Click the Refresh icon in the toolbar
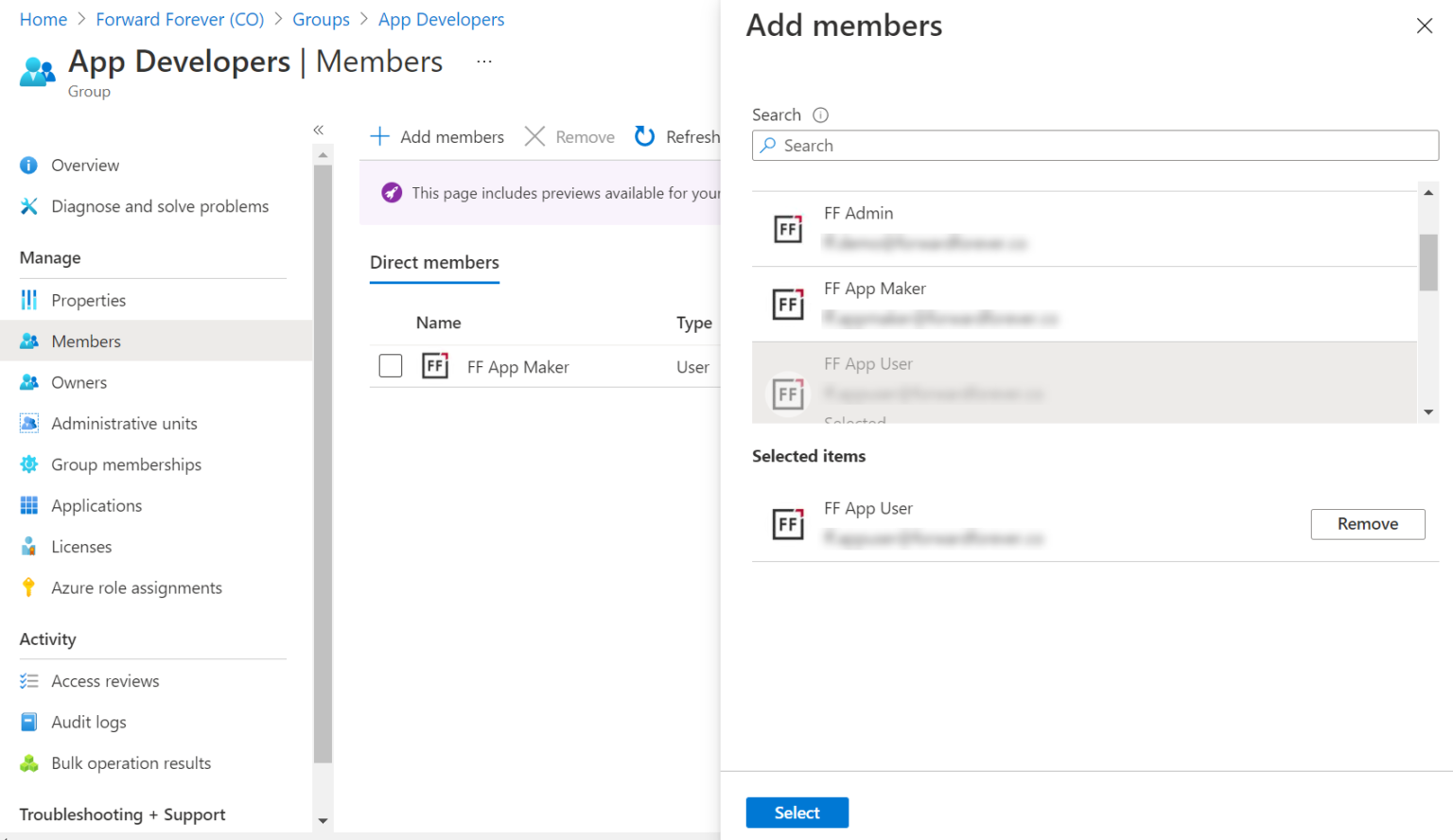The height and width of the screenshot is (840, 1453). click(644, 136)
